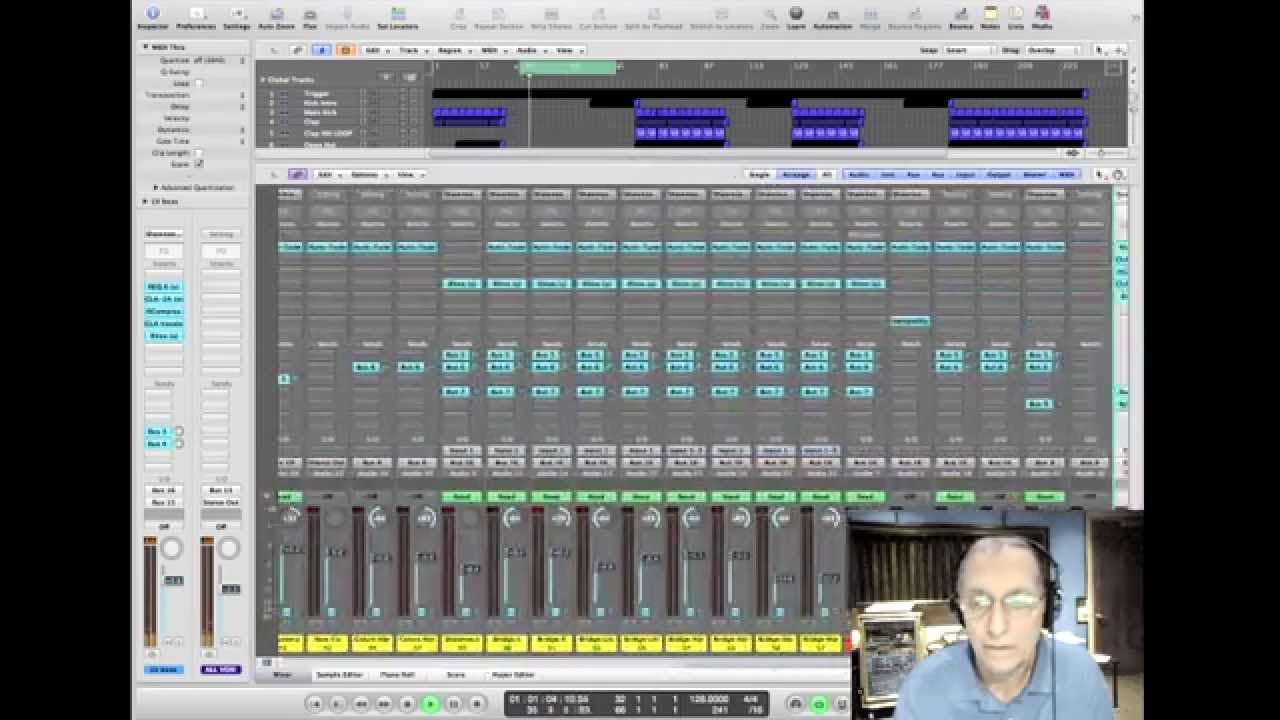Open the Drag dropdown set to Overlap

(x=1053, y=50)
